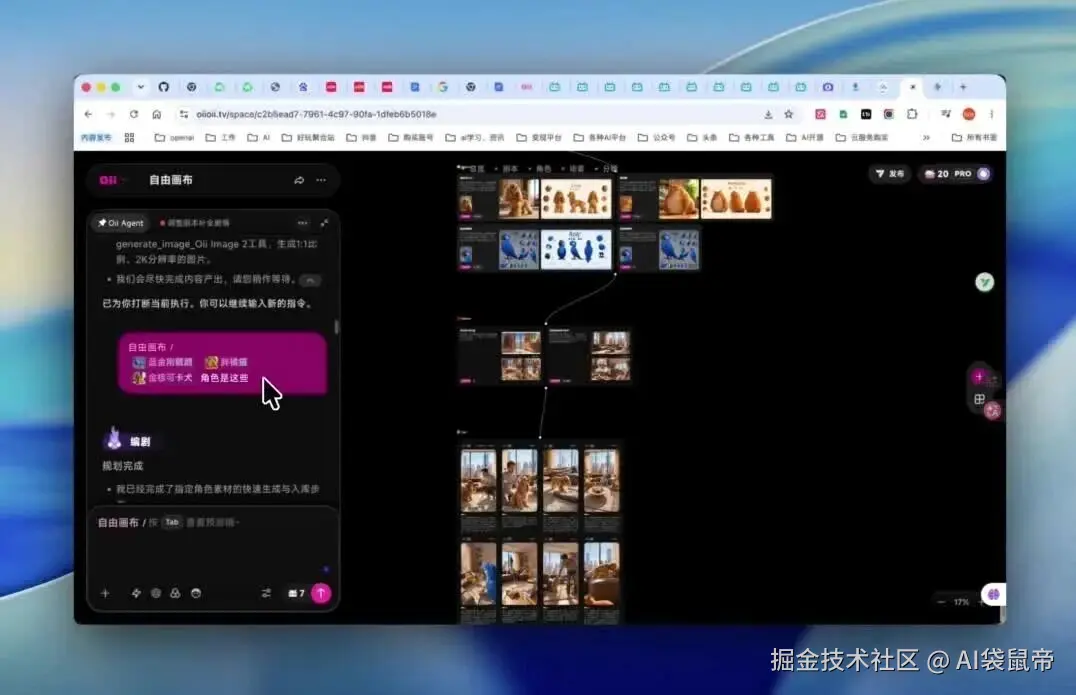Image resolution: width=1076 pixels, height=695 pixels.
Task: Click the lightning bolt icon in chat input
Action: coord(136,593)
